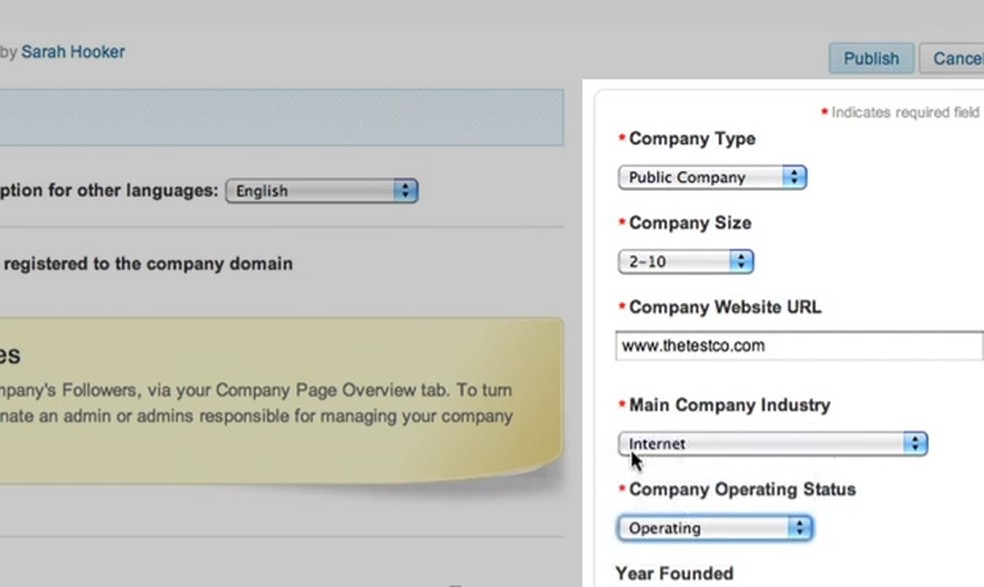This screenshot has height=587, width=984.
Task: Open the Company Type dropdown
Action: tap(712, 178)
